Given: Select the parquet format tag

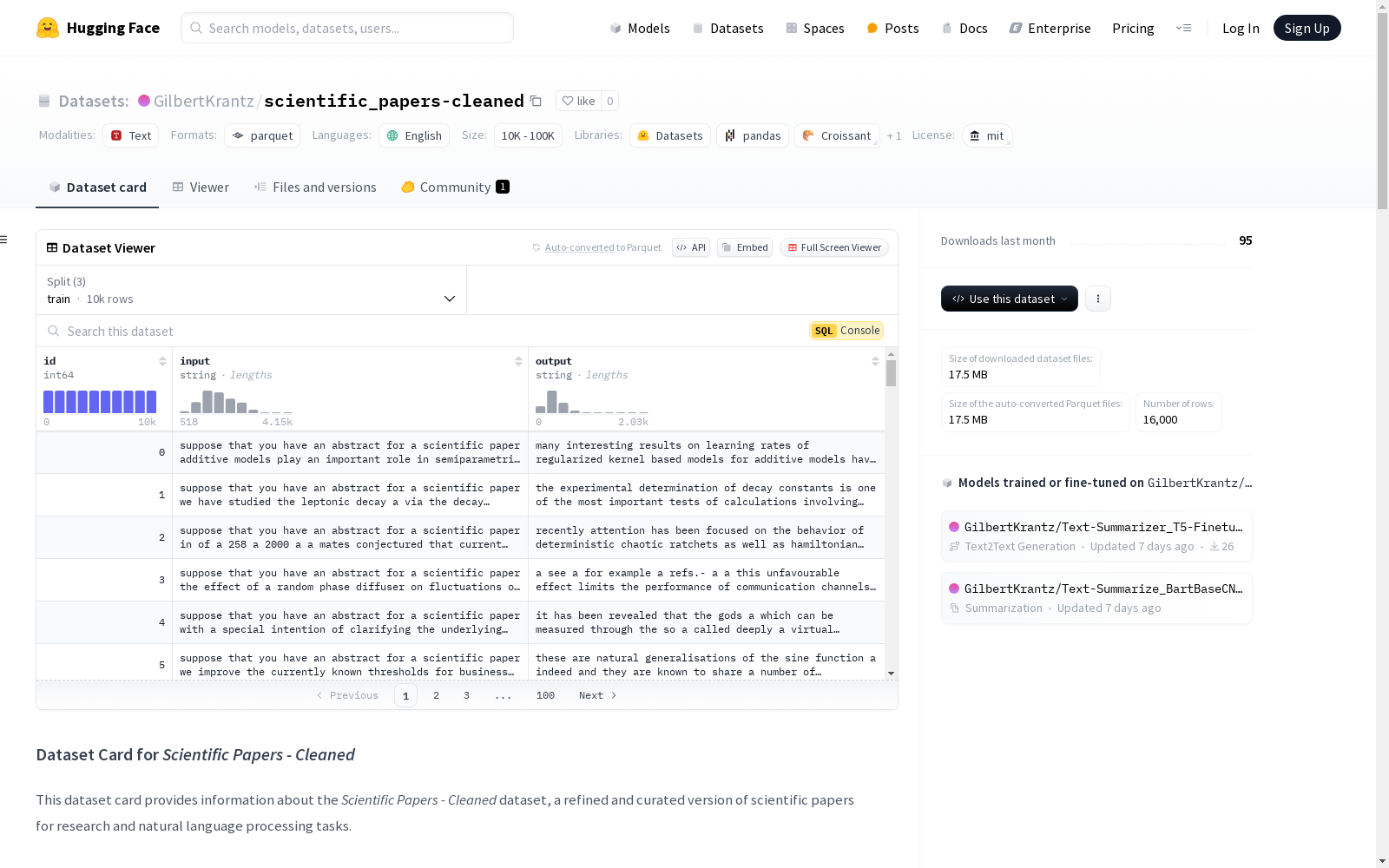Looking at the screenshot, I should [262, 135].
